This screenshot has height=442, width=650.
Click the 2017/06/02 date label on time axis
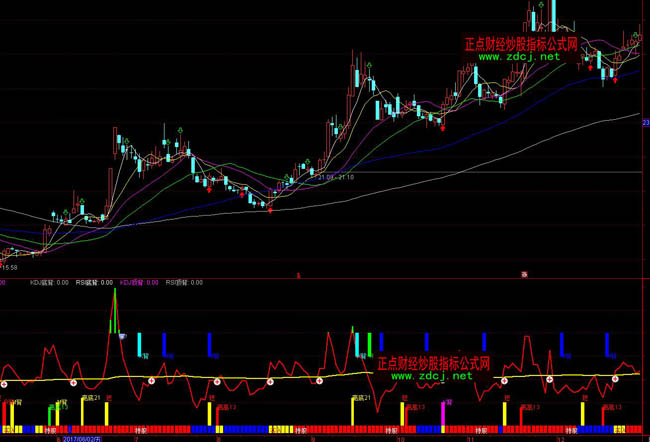tap(82, 438)
